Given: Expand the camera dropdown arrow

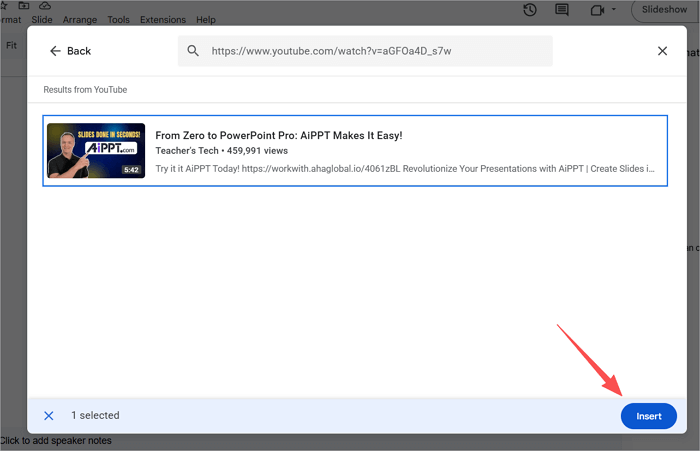Looking at the screenshot, I should pyautogui.click(x=614, y=9).
